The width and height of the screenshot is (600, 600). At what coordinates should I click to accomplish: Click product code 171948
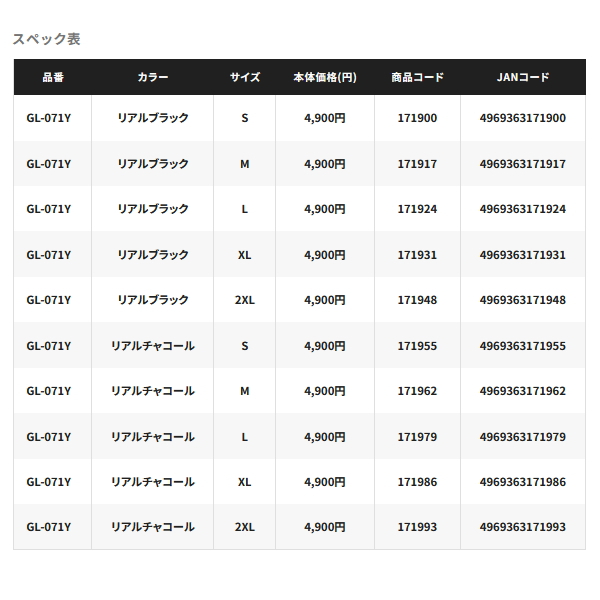pyautogui.click(x=417, y=300)
